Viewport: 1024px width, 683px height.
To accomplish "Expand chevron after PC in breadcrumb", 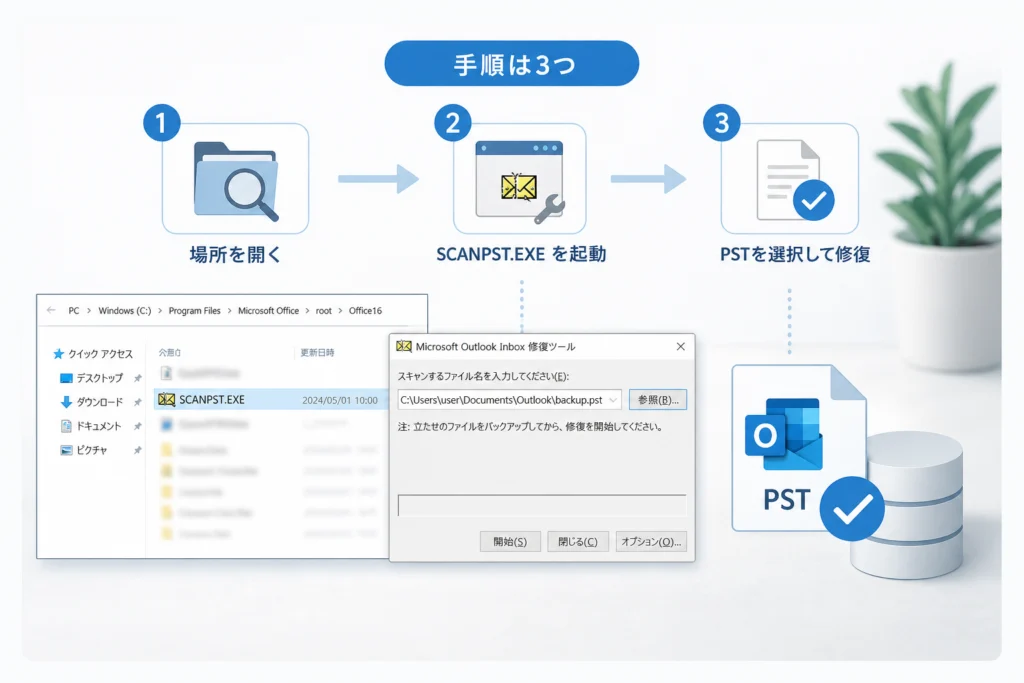I will pos(89,311).
